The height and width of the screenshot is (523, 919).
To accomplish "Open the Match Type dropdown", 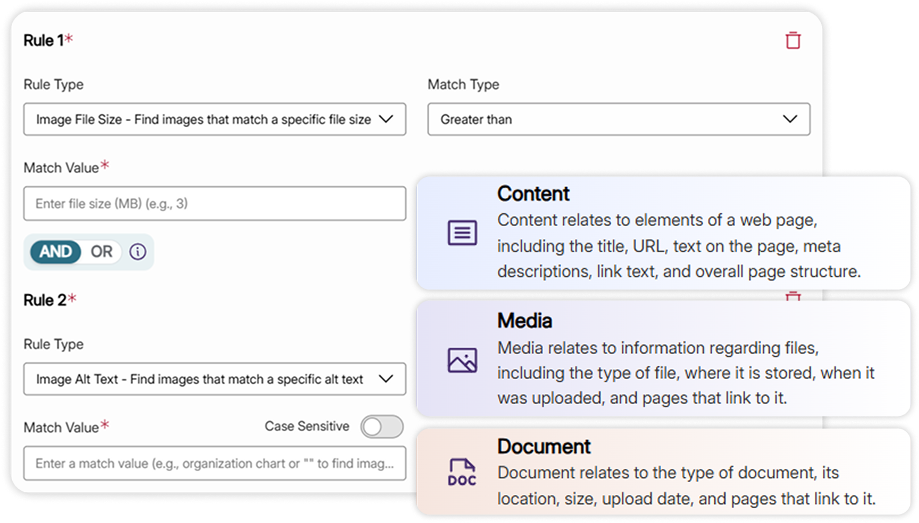I will 618,119.
